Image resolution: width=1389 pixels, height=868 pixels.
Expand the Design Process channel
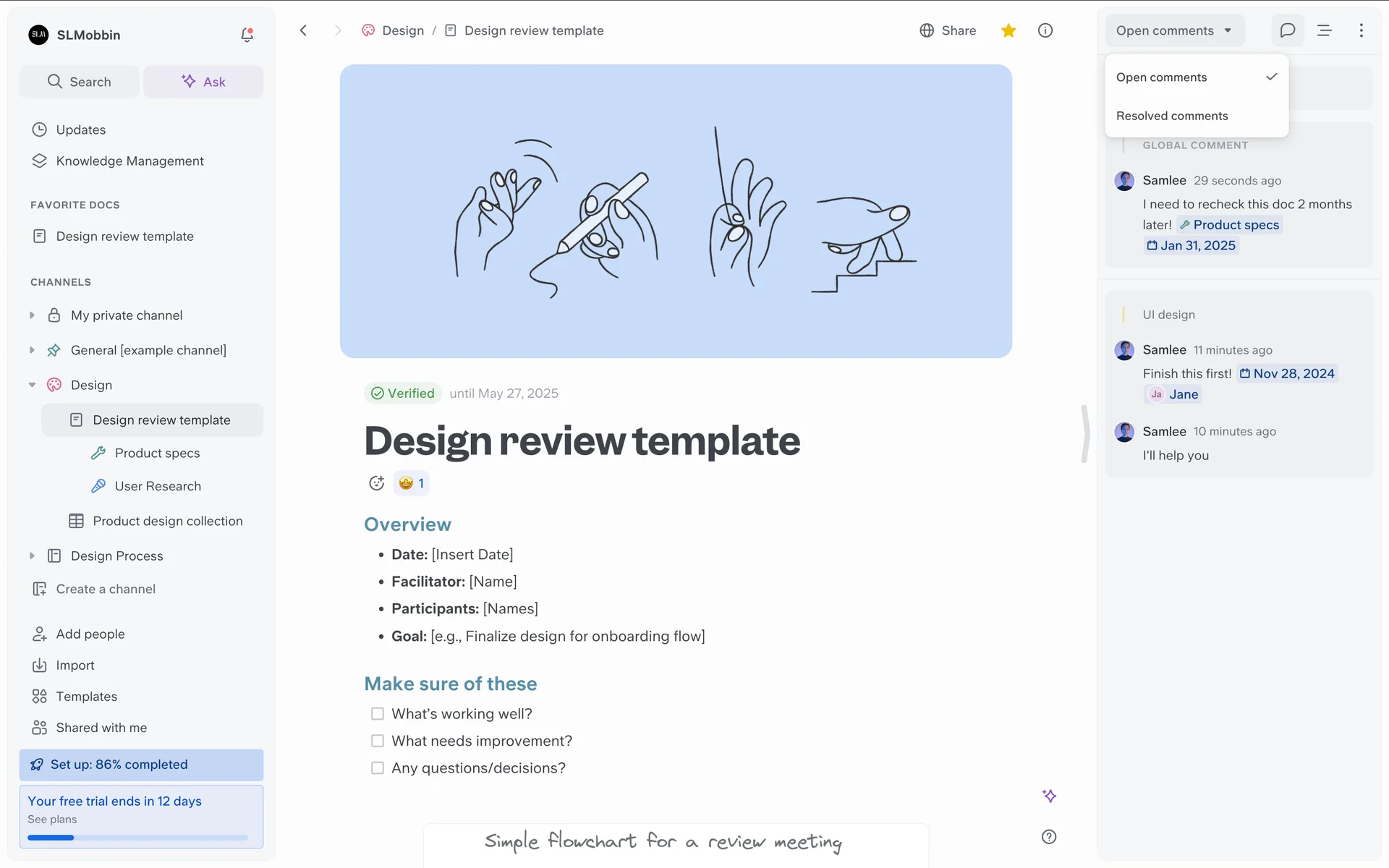coord(32,556)
